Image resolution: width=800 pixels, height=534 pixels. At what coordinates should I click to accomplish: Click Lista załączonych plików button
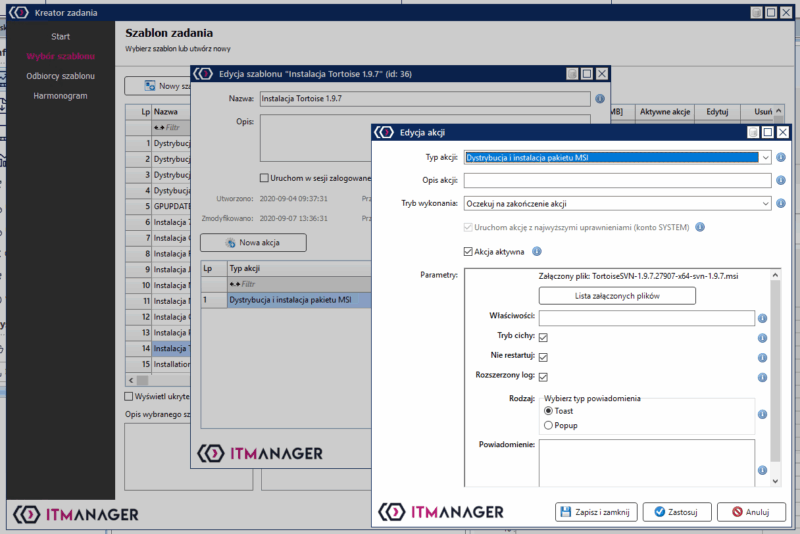point(617,296)
